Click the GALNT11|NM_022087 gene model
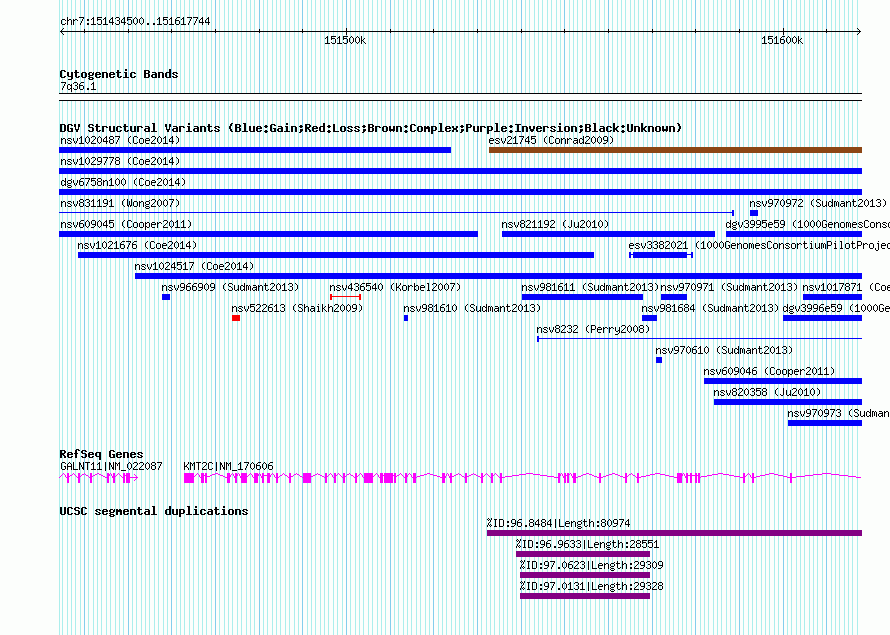890x635 pixels. [99, 478]
